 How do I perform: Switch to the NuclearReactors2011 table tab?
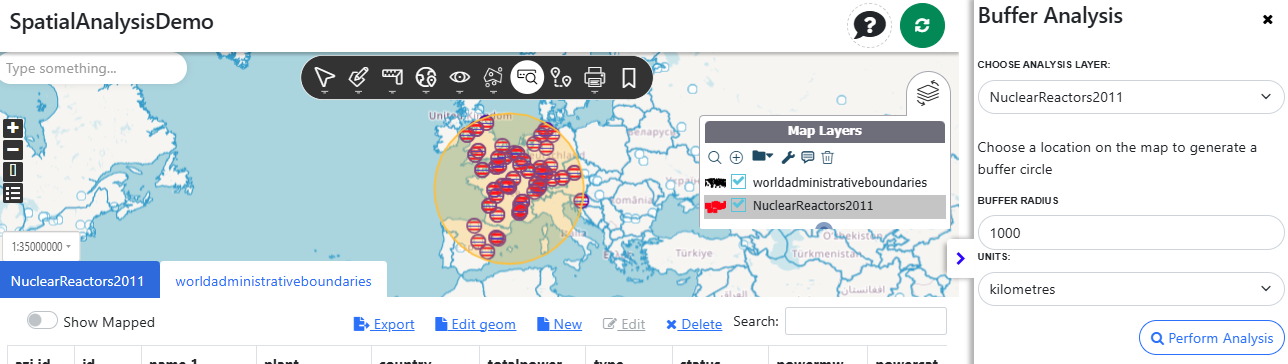pyautogui.click(x=80, y=281)
